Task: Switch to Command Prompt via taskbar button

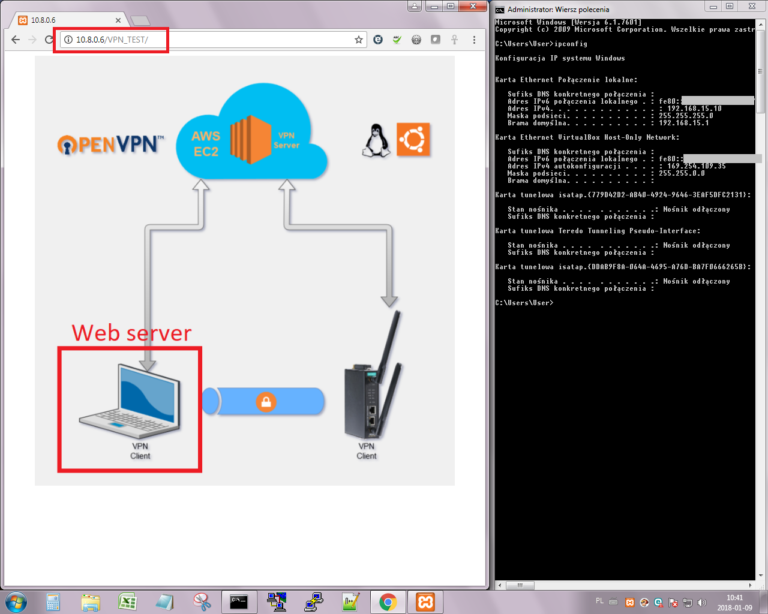Action: click(x=239, y=602)
